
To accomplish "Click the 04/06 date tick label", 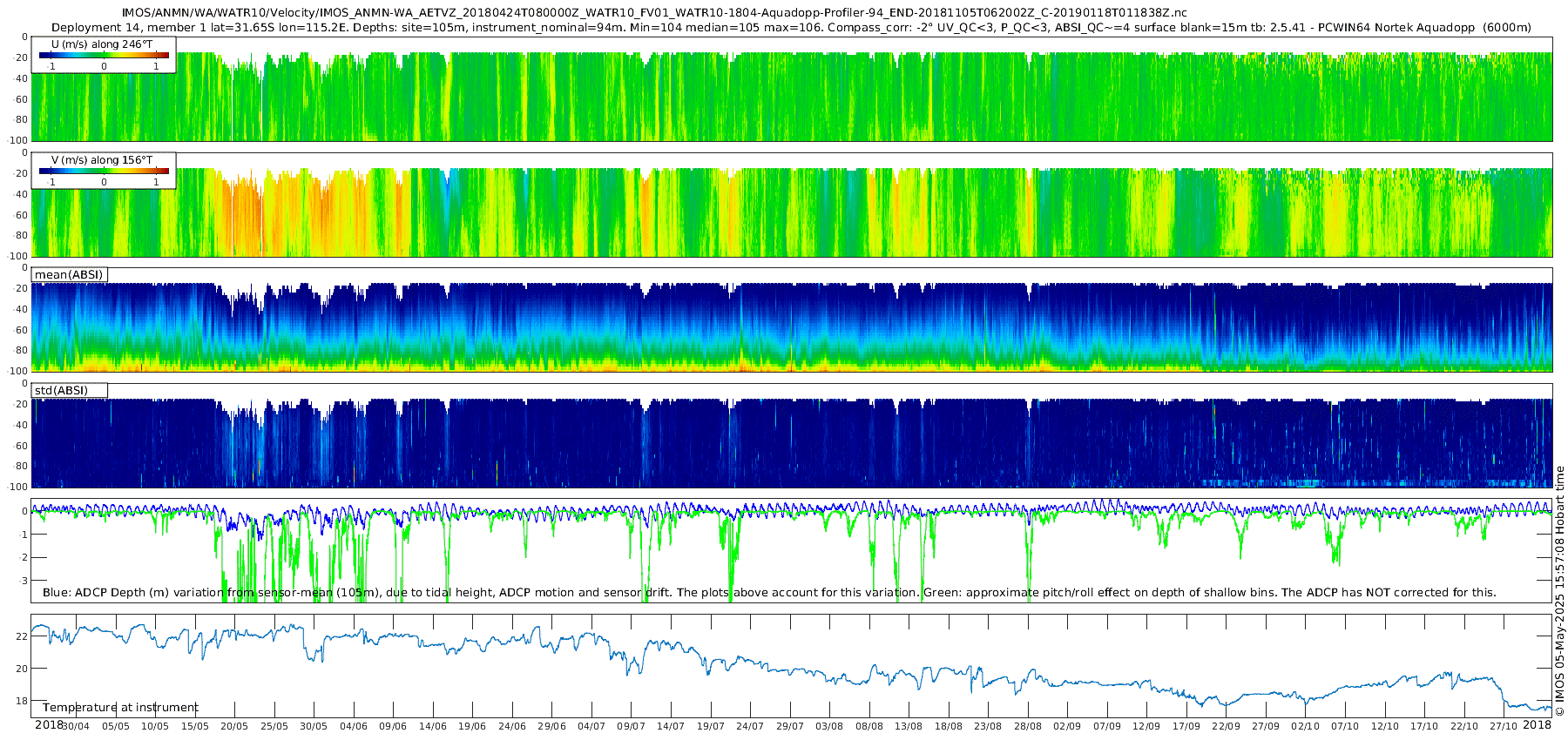I will click(353, 726).
